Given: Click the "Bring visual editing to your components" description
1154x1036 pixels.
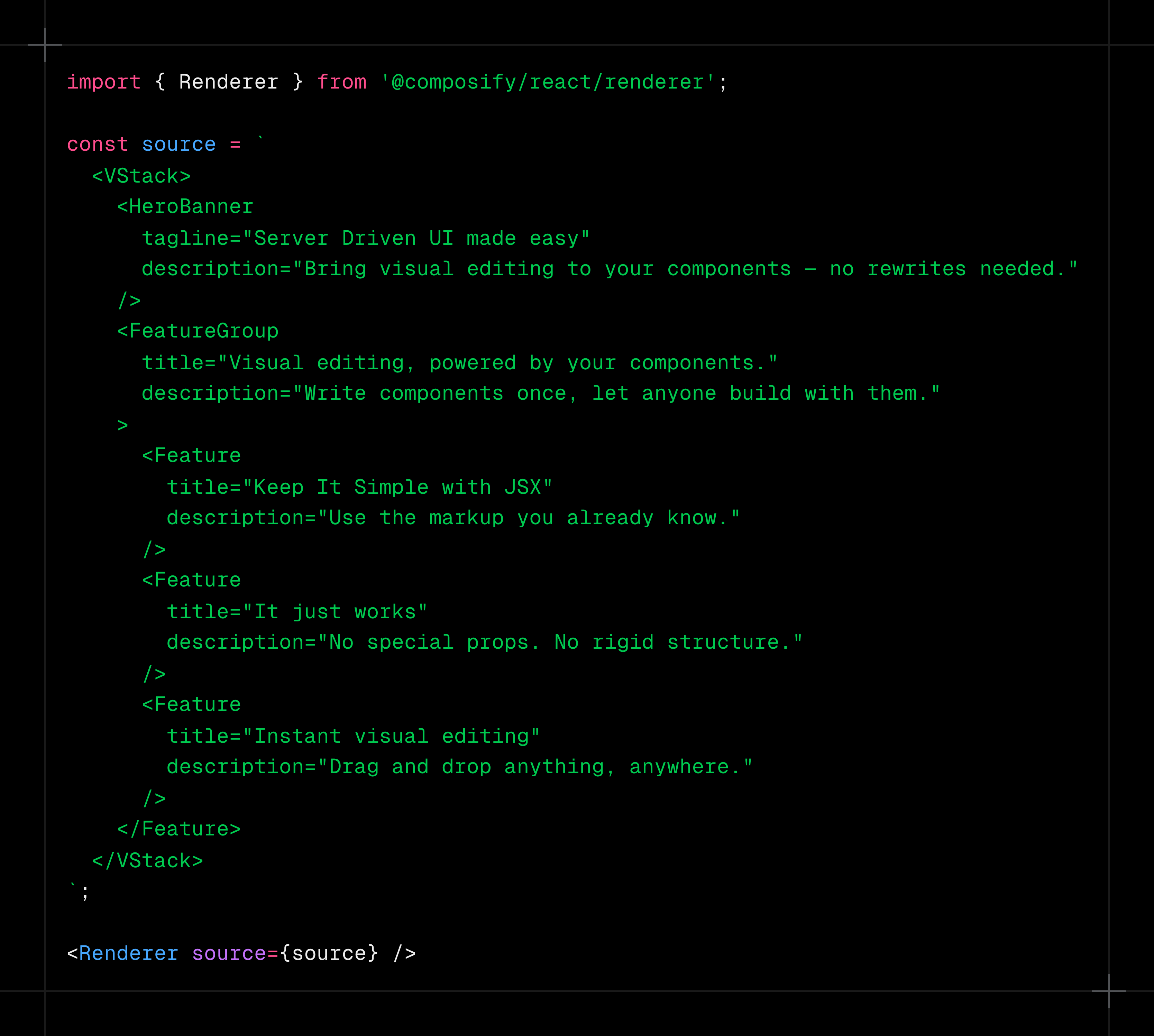Looking at the screenshot, I should (x=609, y=269).
